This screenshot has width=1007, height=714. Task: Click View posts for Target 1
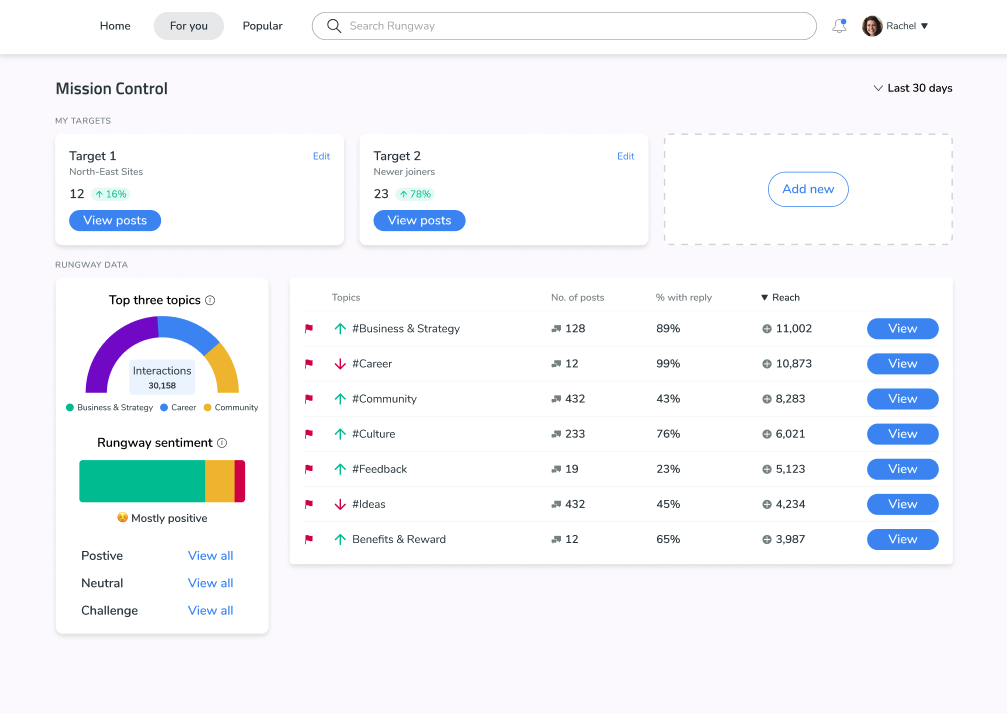pos(114,220)
